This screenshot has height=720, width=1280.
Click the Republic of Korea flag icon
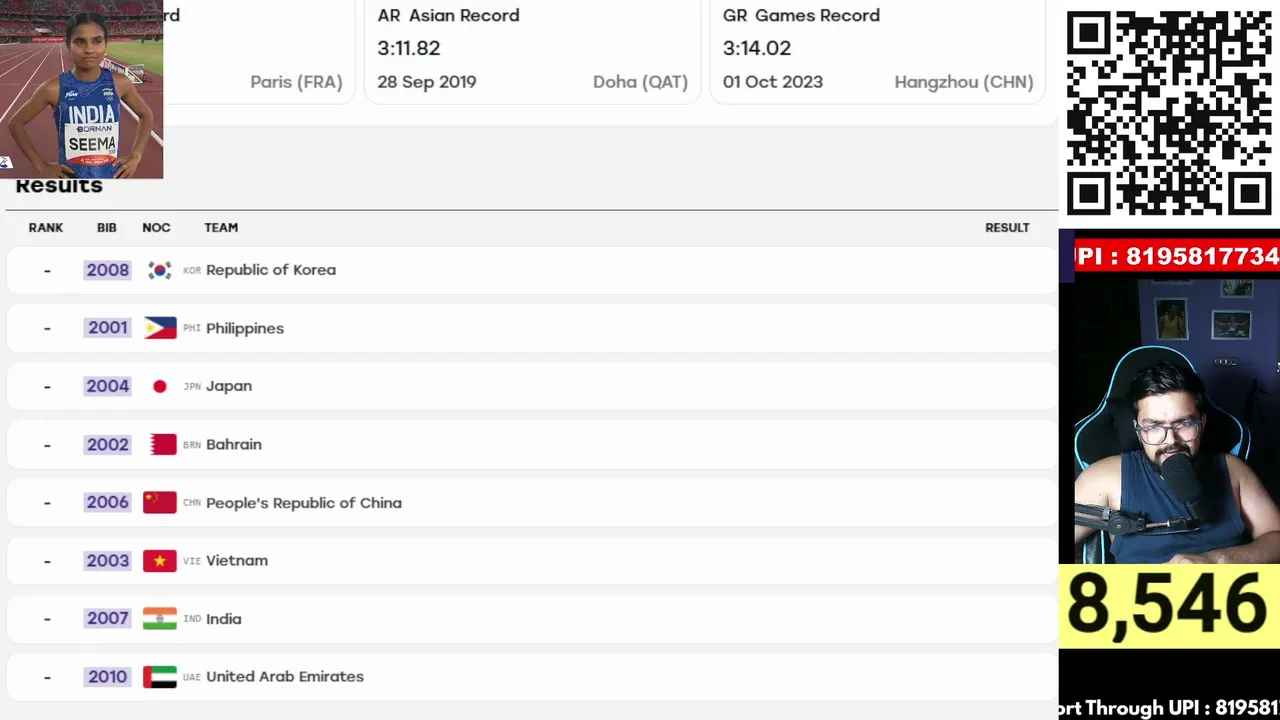pos(159,270)
